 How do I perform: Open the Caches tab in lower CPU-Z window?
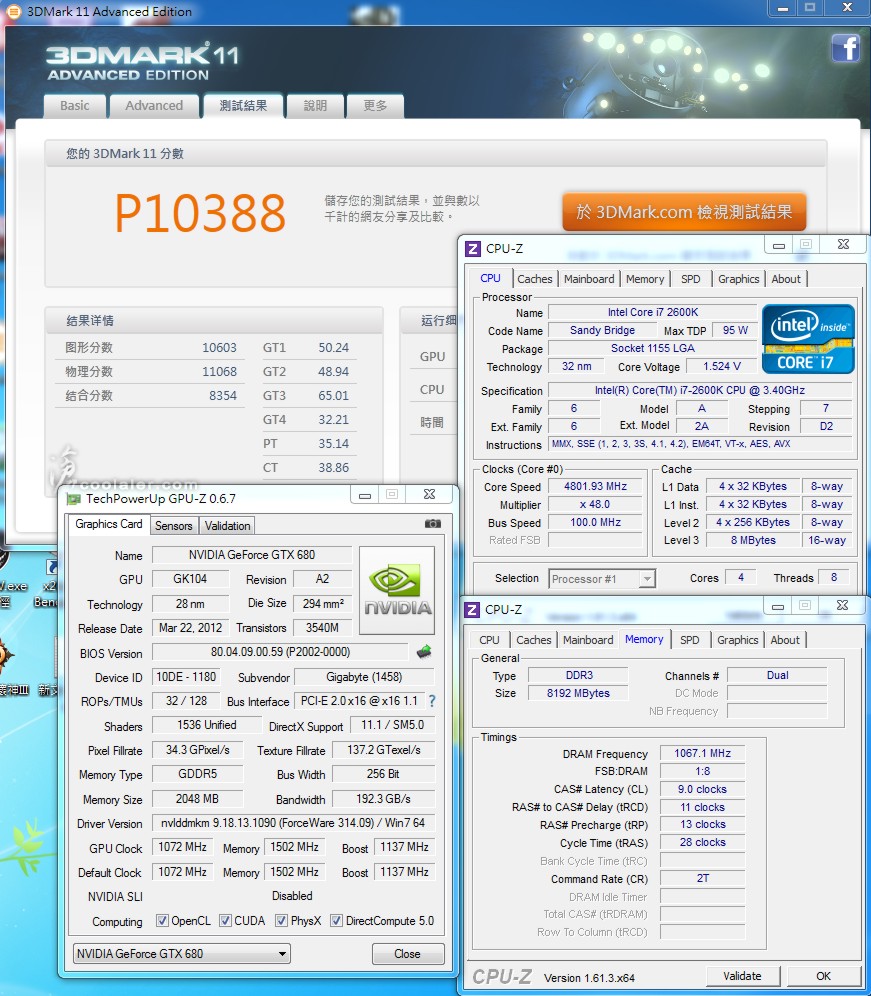pos(534,640)
